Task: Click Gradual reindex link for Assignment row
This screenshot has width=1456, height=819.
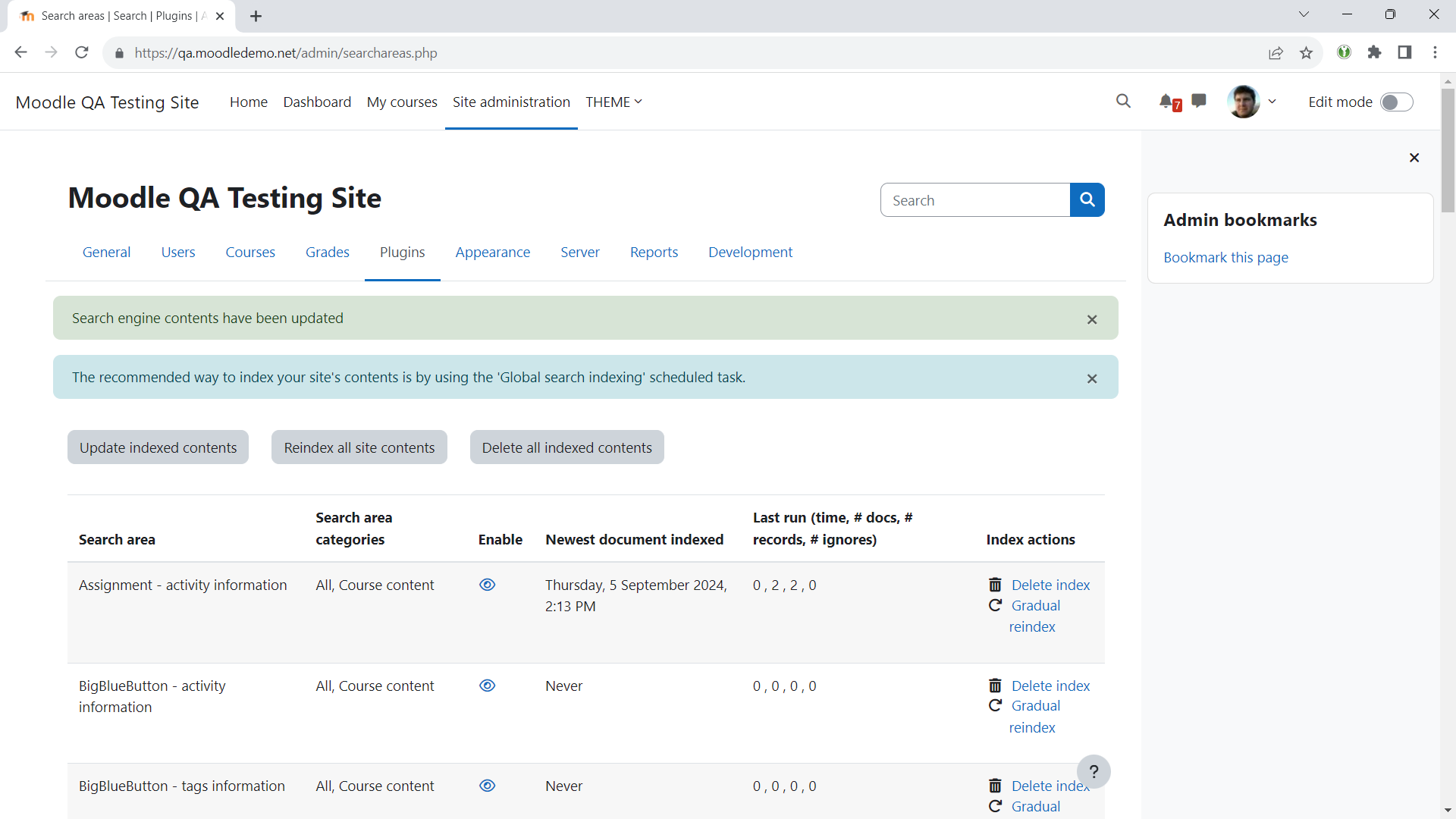Action: (1035, 616)
